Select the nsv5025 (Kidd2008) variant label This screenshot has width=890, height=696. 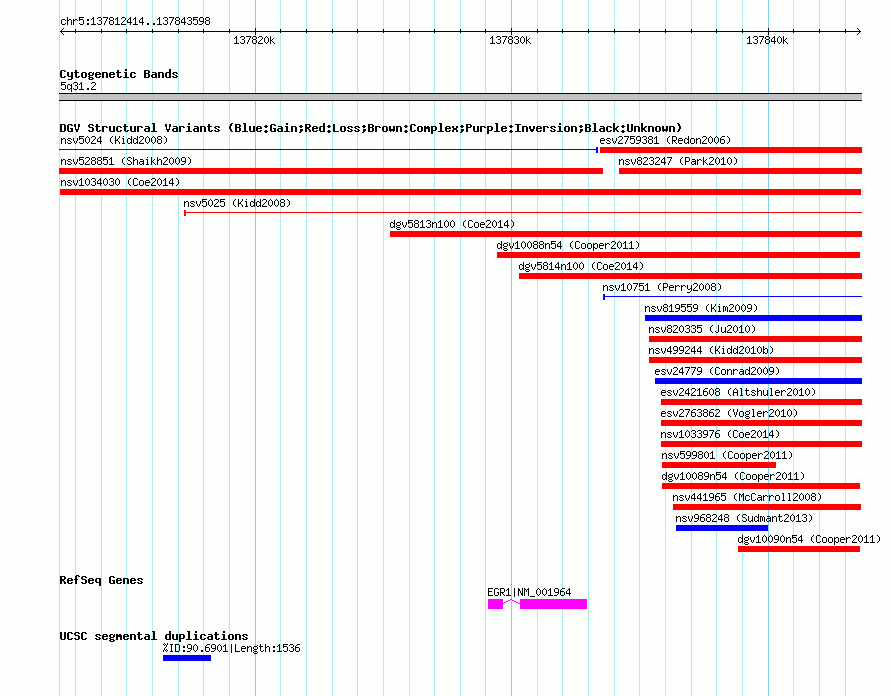[x=237, y=203]
